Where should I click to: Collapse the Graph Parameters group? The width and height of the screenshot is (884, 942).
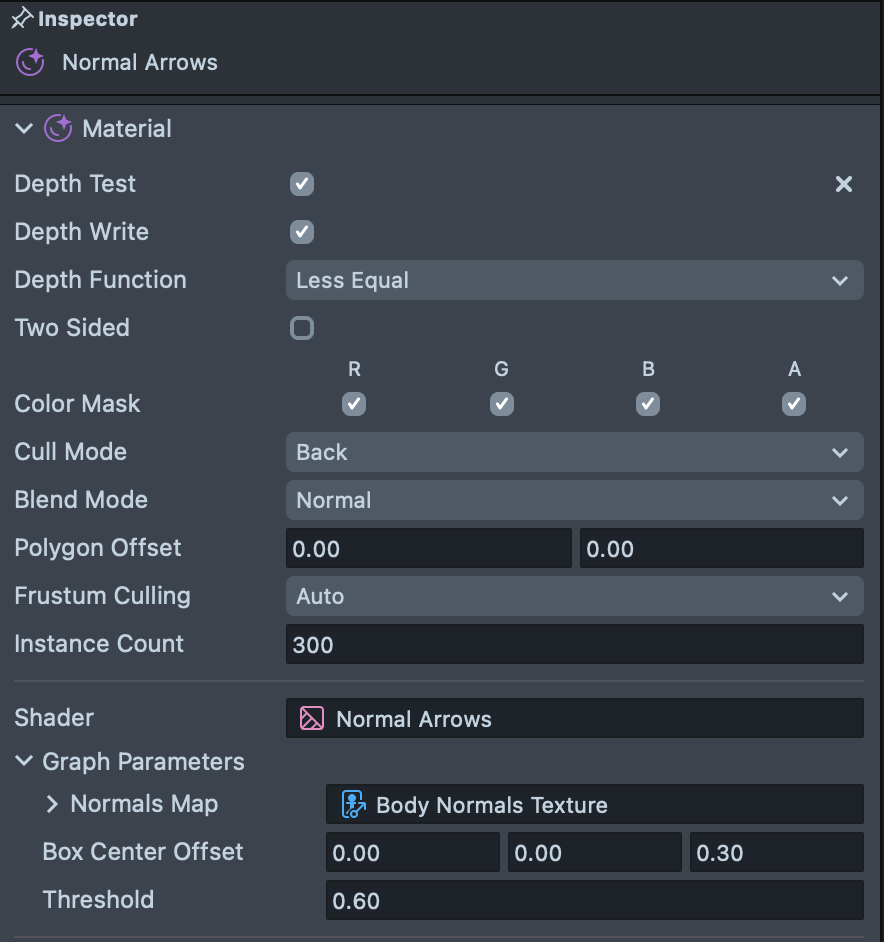24,762
